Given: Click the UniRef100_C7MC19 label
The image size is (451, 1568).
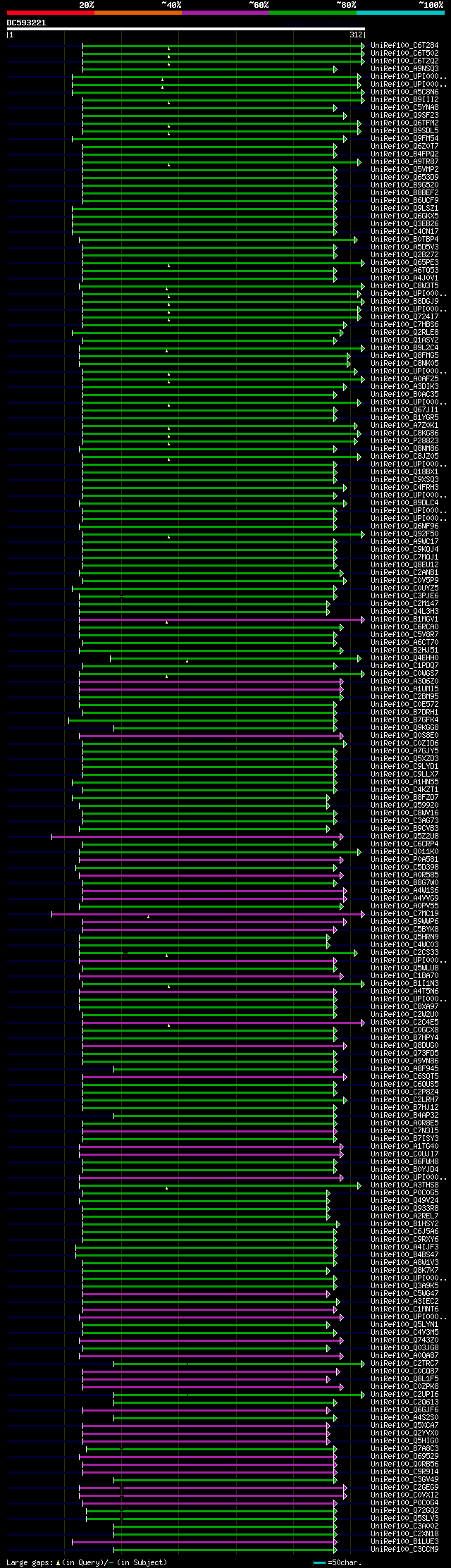Looking at the screenshot, I should 404,914.
